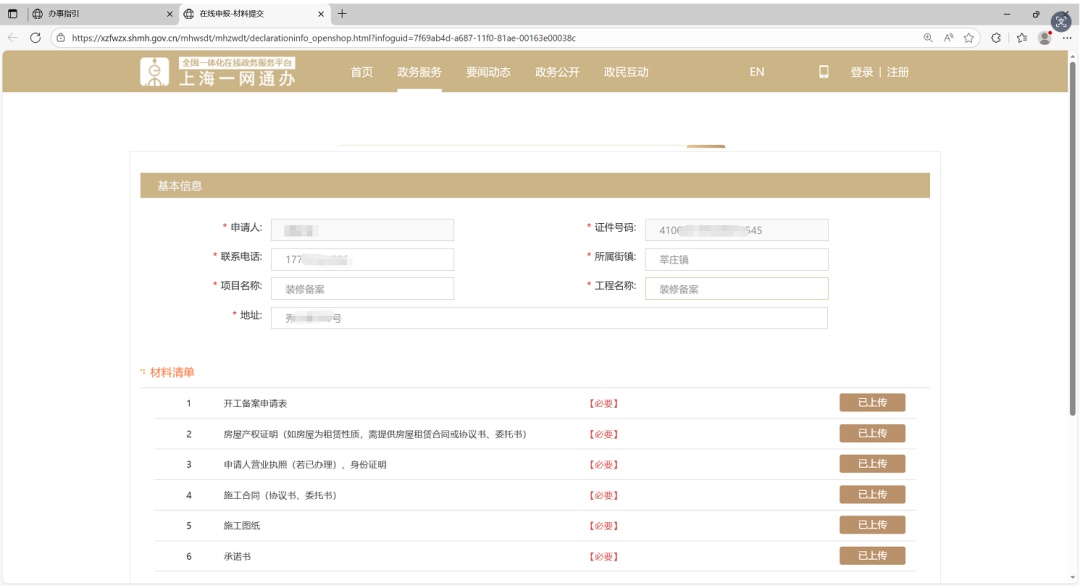Click the browser refresh icon

tap(36, 38)
